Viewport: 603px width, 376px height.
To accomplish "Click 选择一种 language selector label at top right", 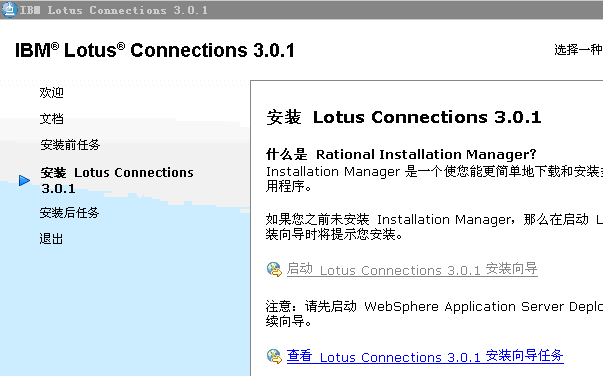I will 578,50.
